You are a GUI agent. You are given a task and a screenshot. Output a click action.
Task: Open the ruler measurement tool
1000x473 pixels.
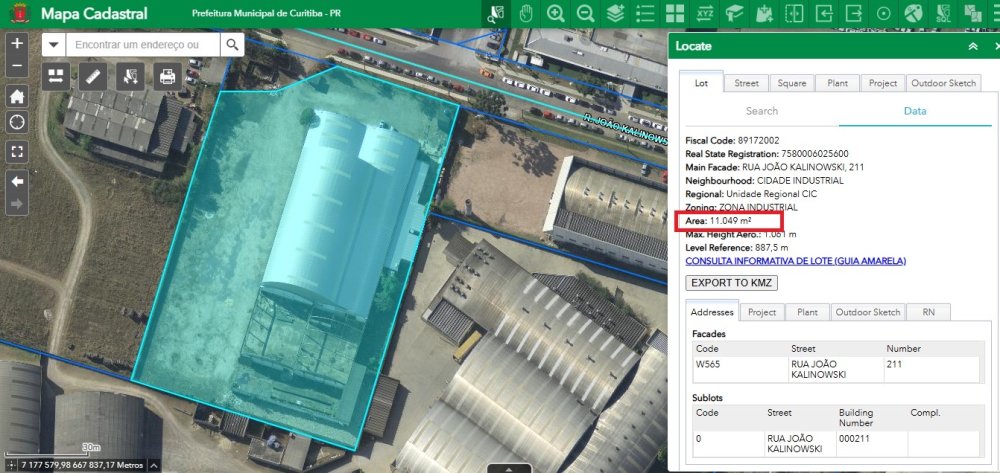click(x=93, y=76)
